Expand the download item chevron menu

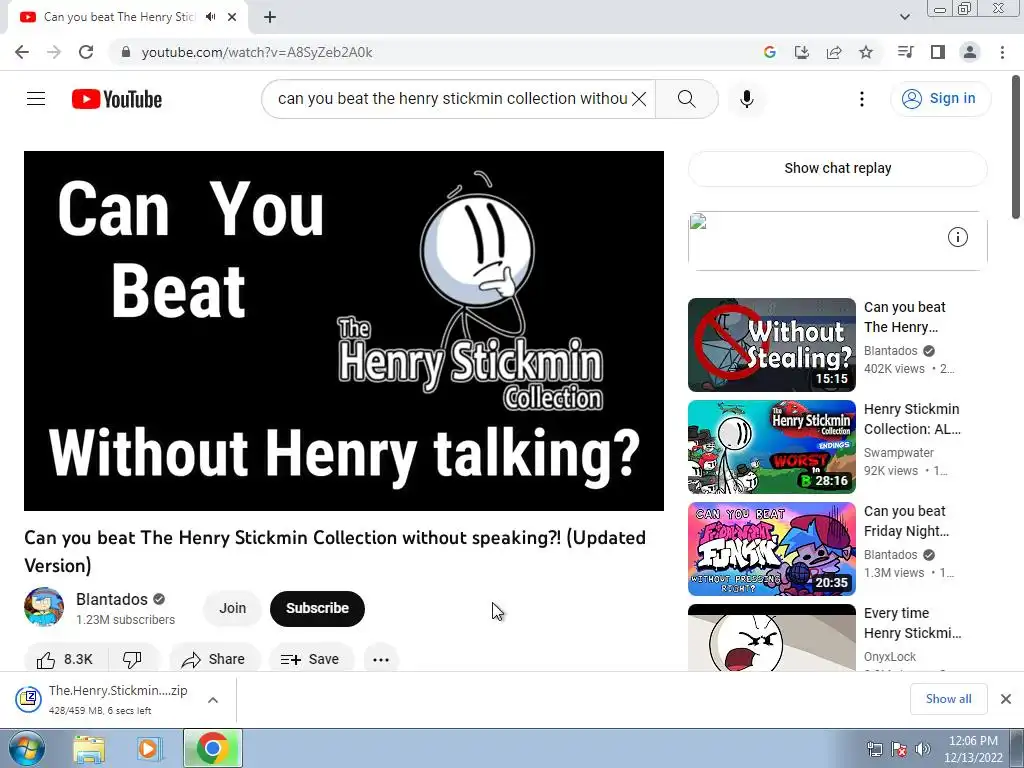click(213, 699)
